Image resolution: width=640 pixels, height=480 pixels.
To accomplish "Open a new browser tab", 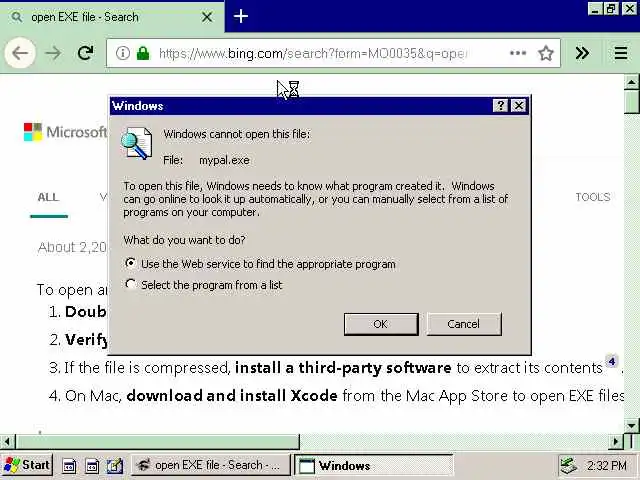I will (x=241, y=16).
